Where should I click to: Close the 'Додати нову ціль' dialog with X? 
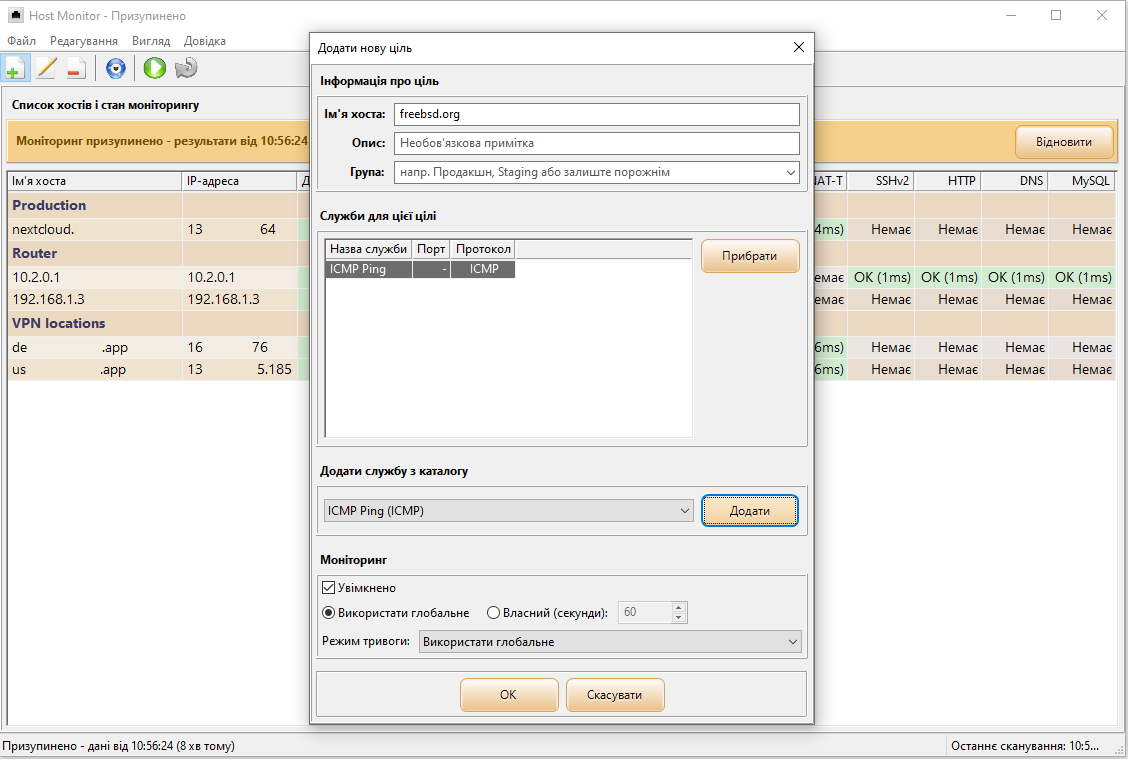point(799,47)
